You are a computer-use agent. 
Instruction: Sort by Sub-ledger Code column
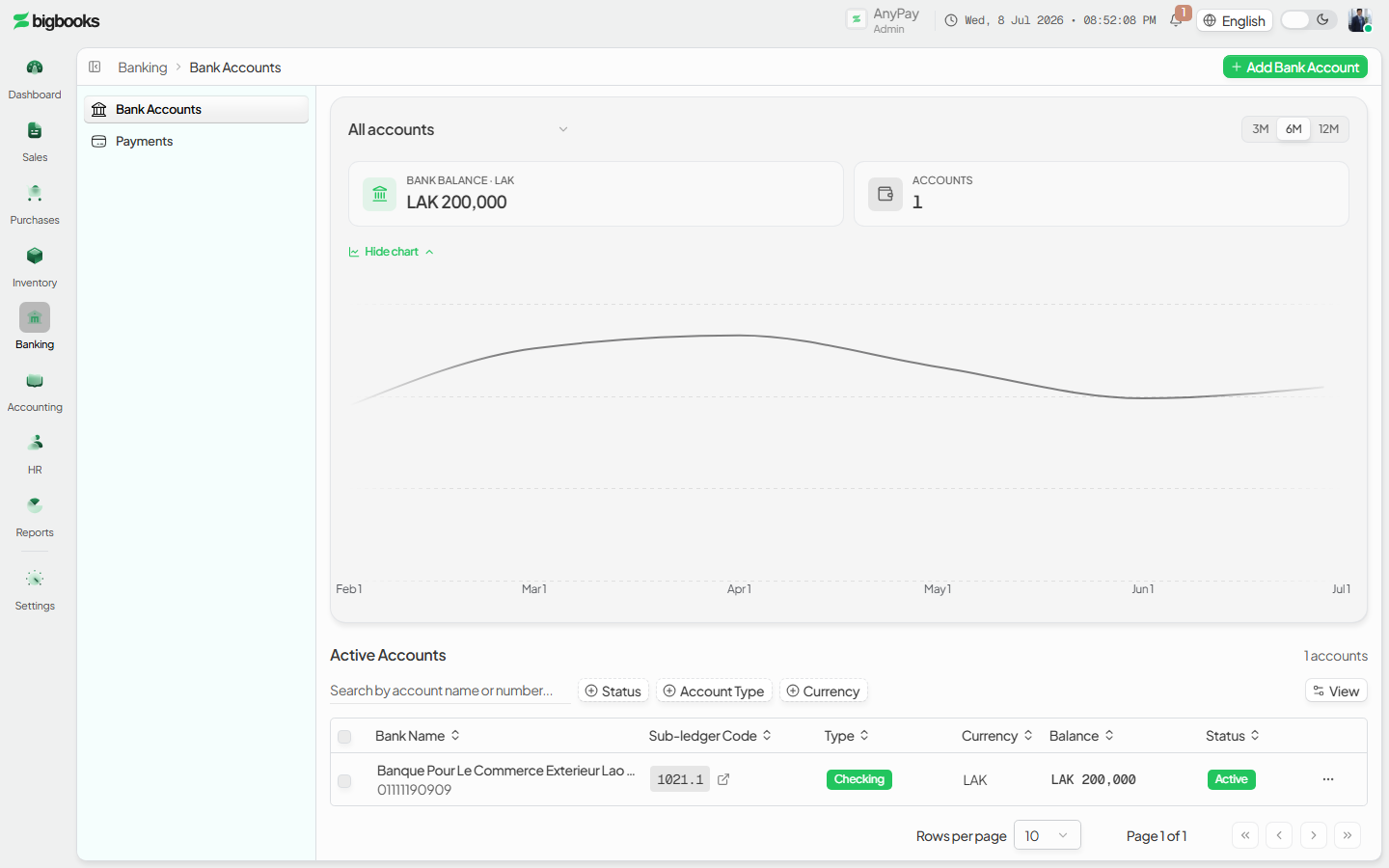710,736
